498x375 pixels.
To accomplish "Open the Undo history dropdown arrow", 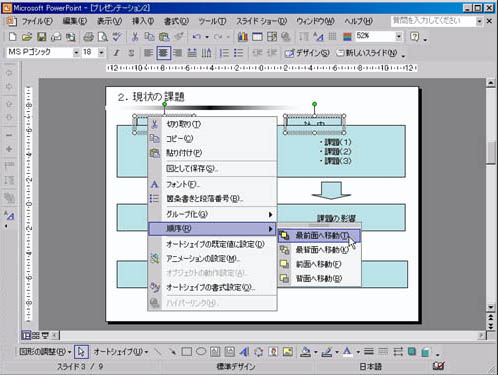I will (207, 37).
